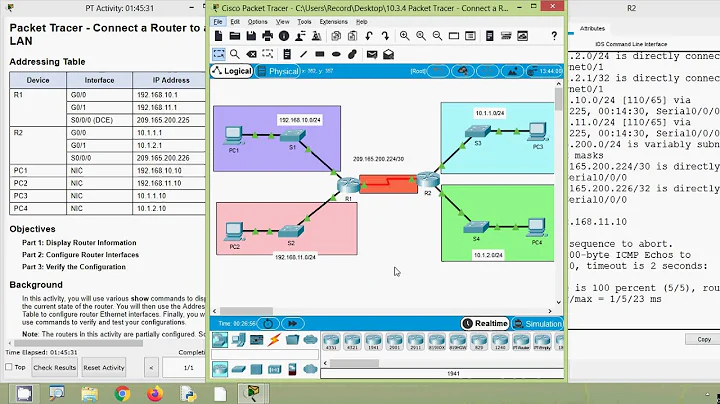Choose the Resize Shape tool icon
This screenshot has width=720, height=404.
pyautogui.click(x=268, y=54)
